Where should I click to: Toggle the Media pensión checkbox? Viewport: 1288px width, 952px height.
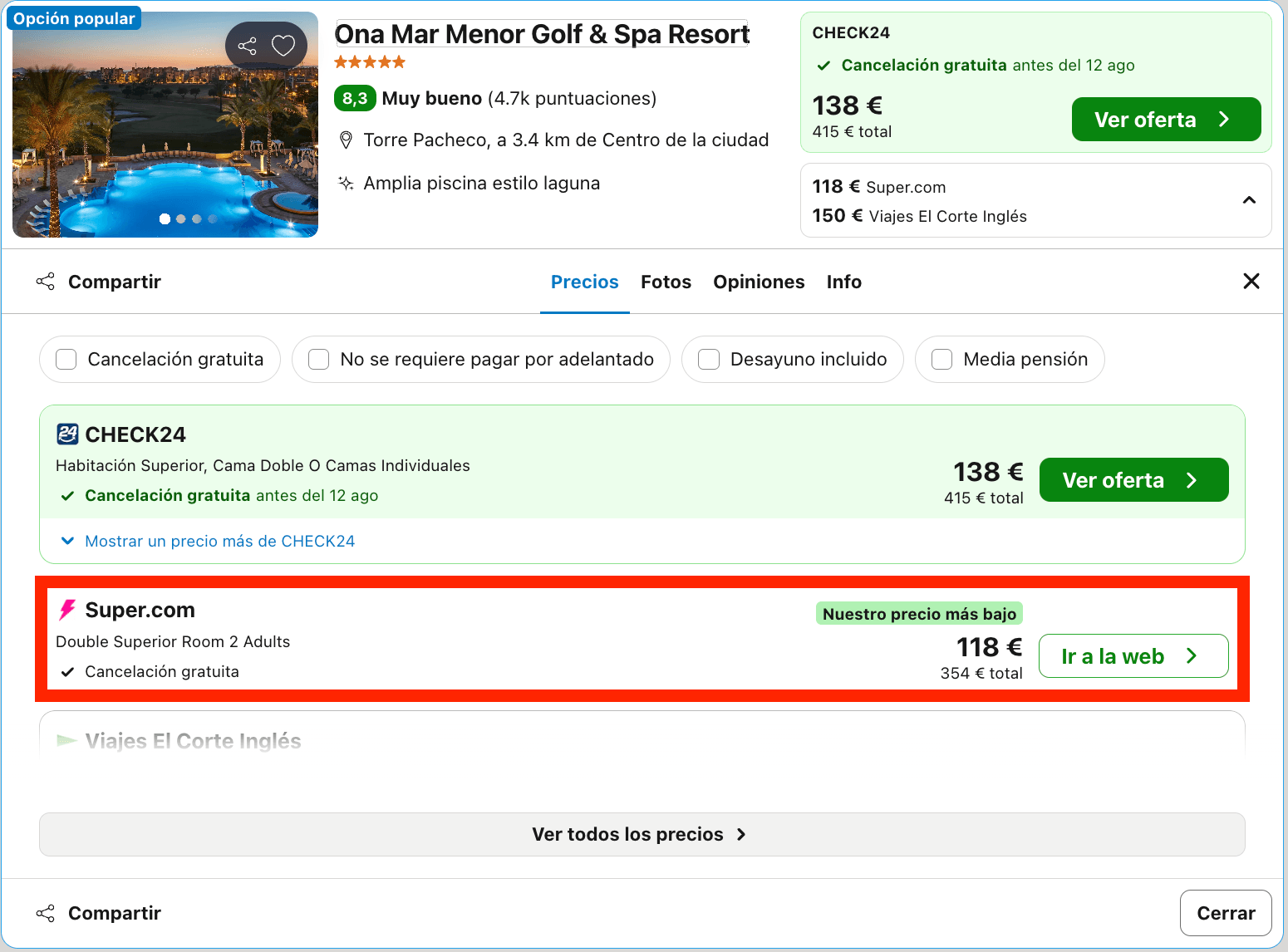pos(941,360)
